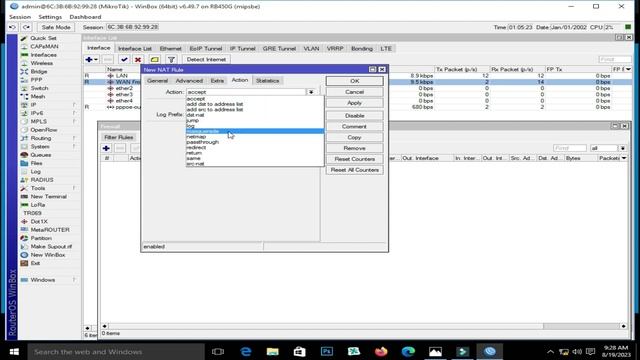Click the Find field in Firewall window
This screenshot has width=640, height=360.
click(569, 148)
